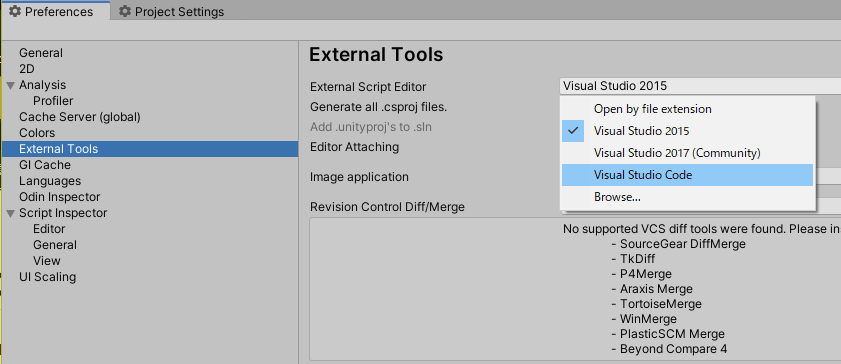Click the gear icon on Preferences tab

tap(15, 11)
